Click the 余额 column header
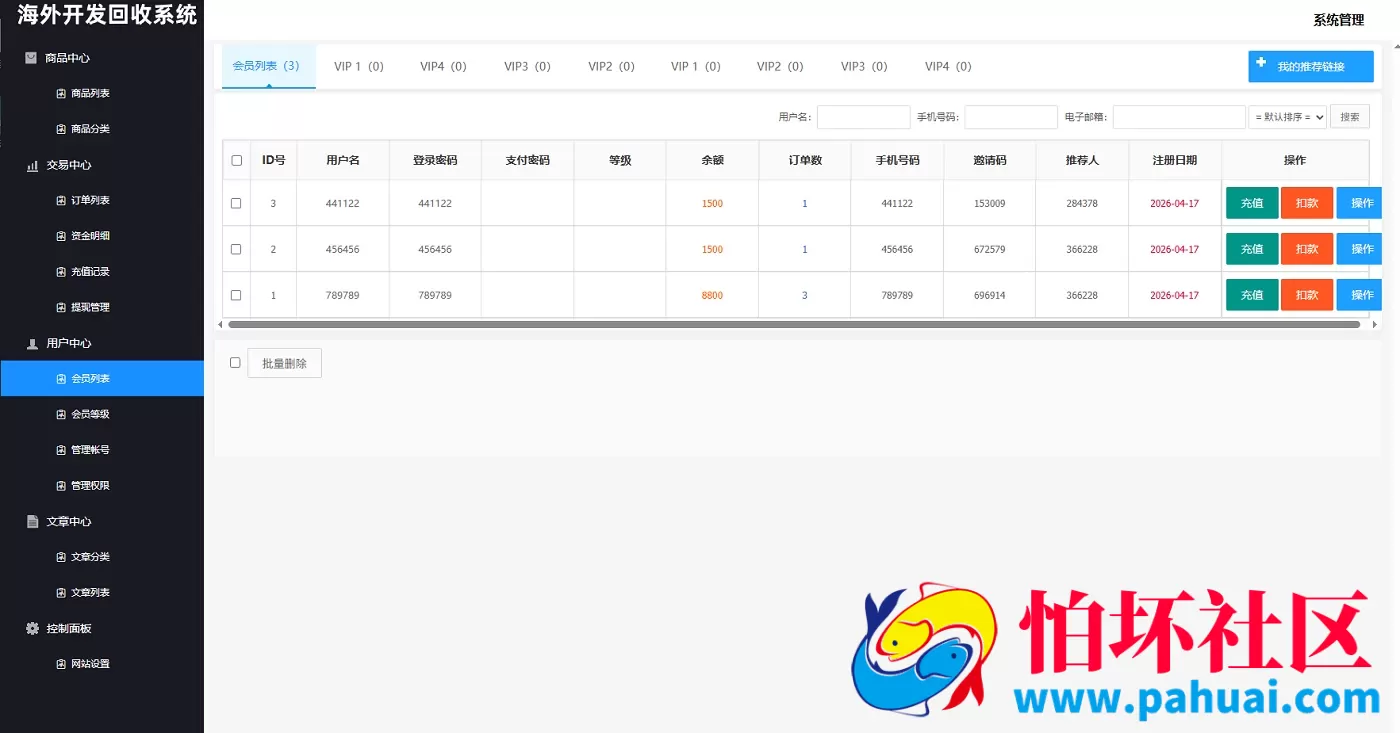Viewport: 1400px width, 733px height. (x=712, y=160)
